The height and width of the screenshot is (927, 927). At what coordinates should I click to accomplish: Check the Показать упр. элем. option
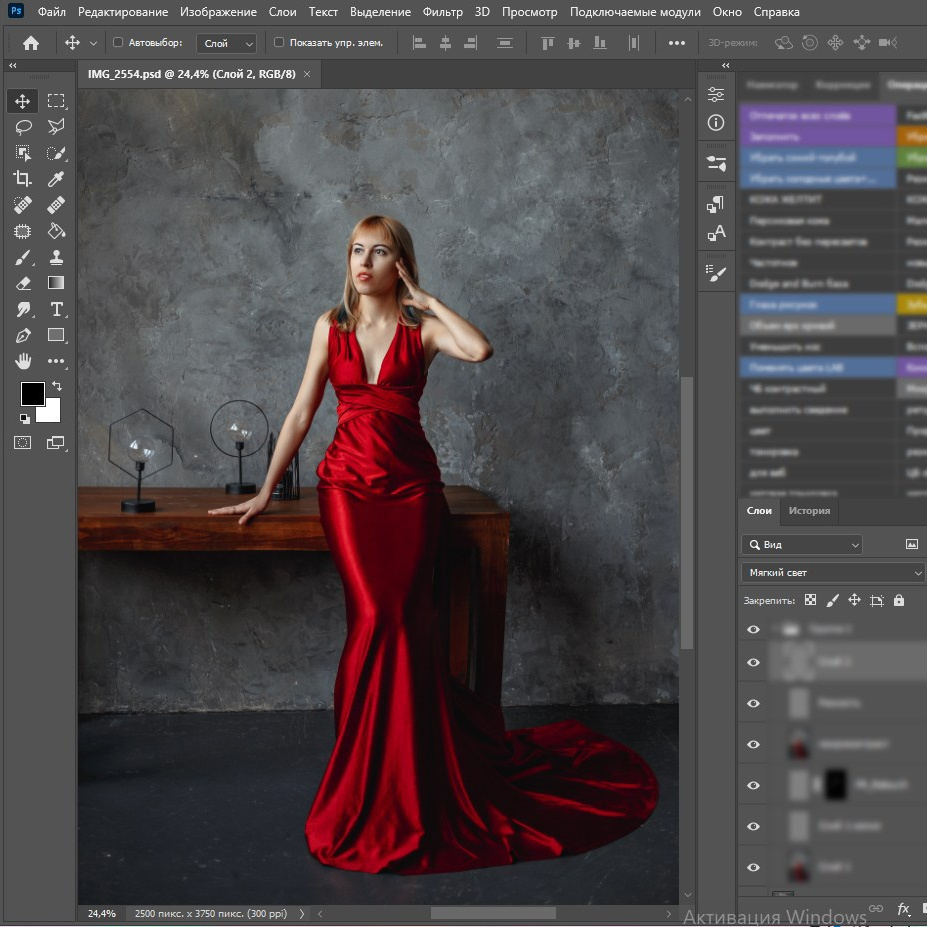[279, 43]
